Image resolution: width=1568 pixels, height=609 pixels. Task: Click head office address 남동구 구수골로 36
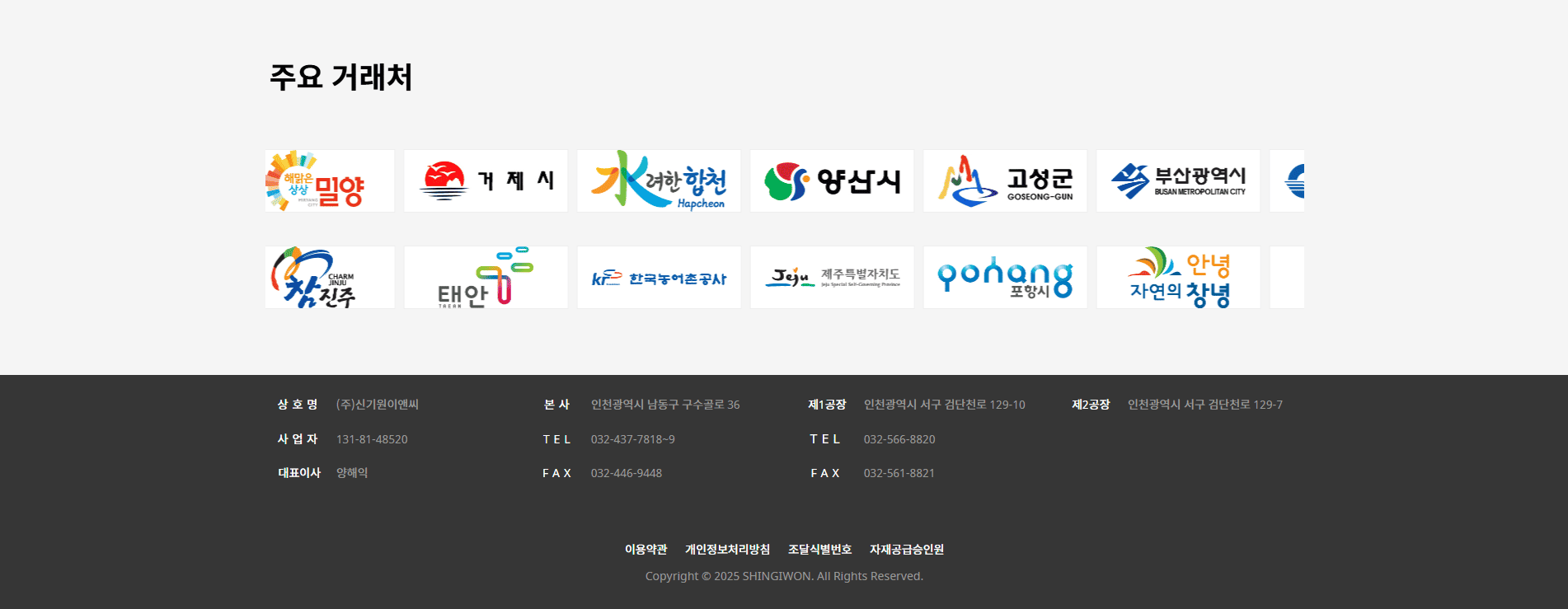pyautogui.click(x=693, y=405)
